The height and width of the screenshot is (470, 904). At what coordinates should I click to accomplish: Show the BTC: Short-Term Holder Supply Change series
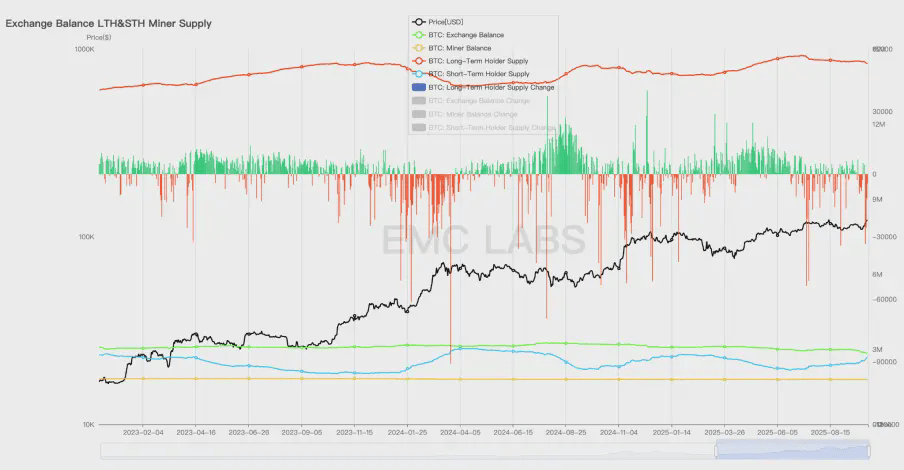(x=484, y=127)
